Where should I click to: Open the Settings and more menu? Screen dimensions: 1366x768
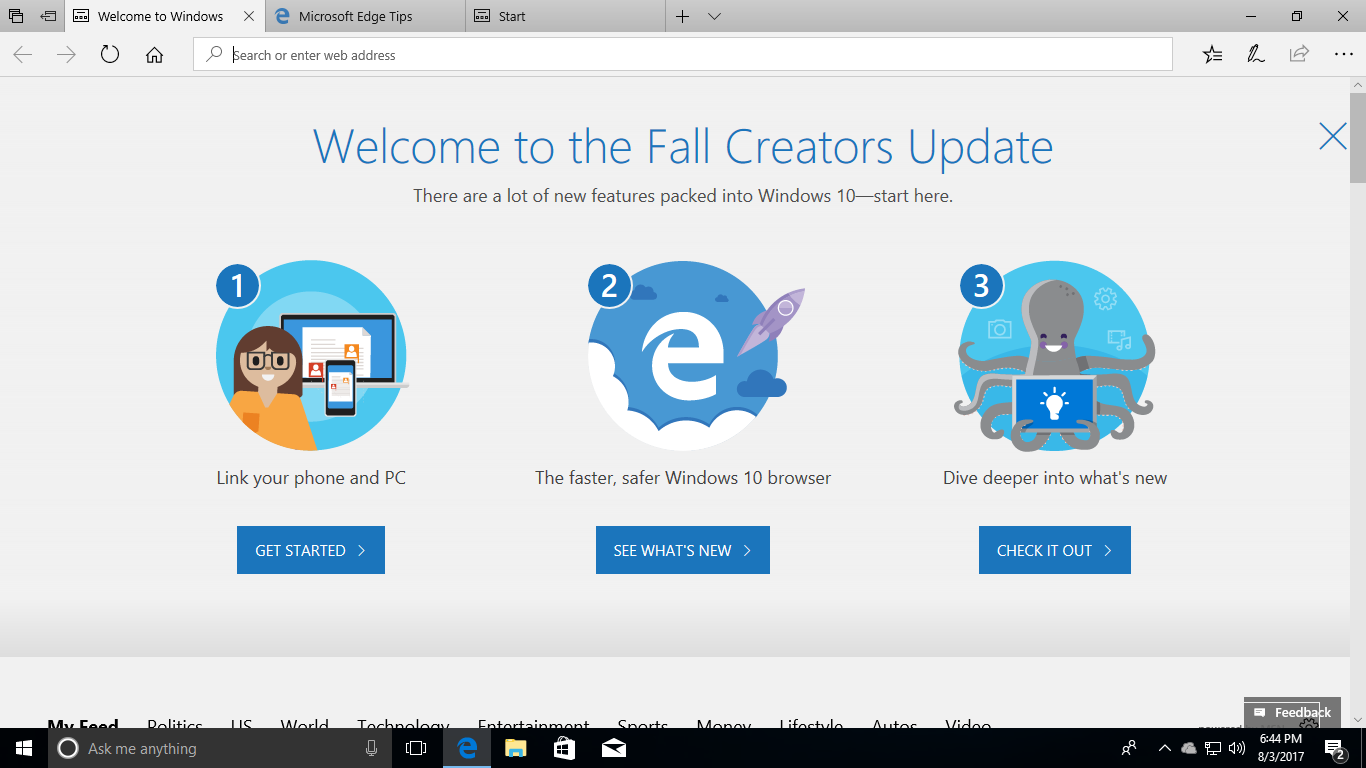[1343, 55]
